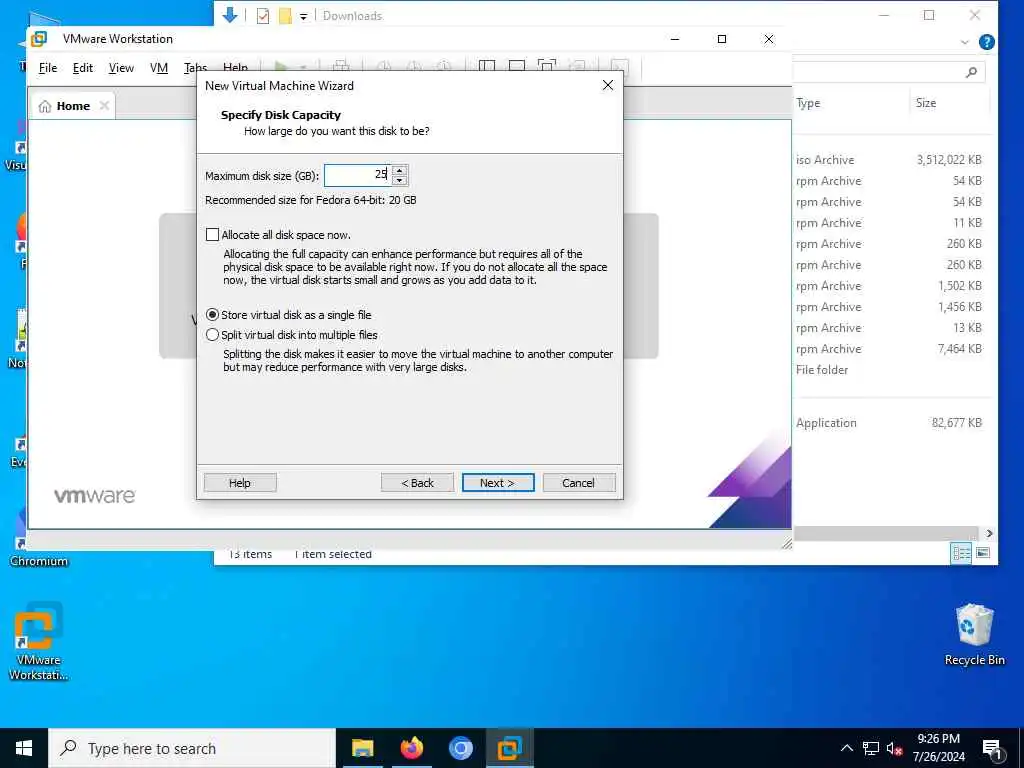Click the search magnifier in Downloads window

coord(971,72)
